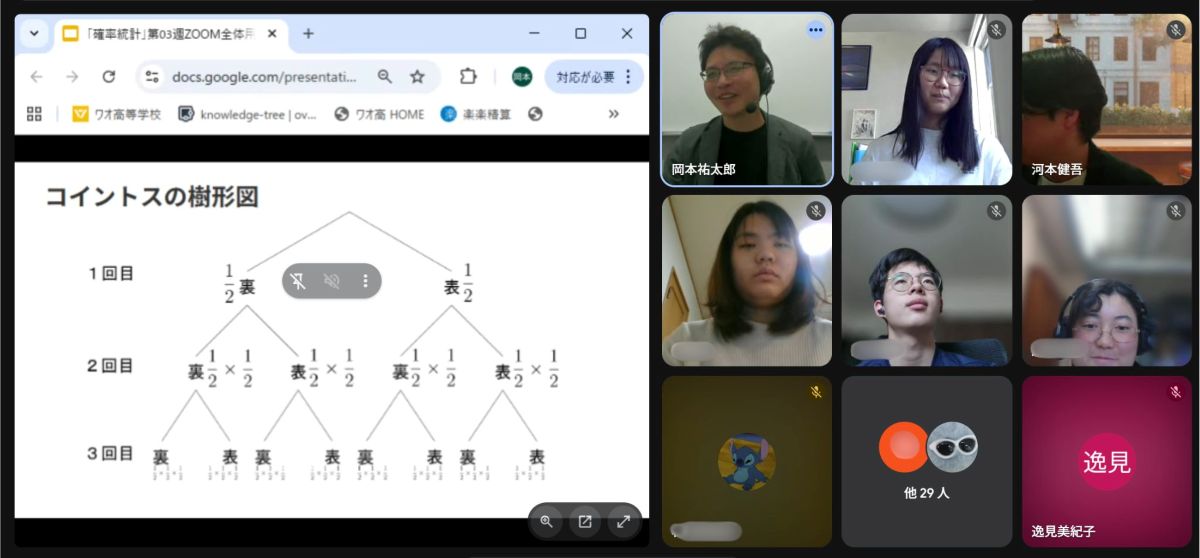The height and width of the screenshot is (558, 1200).
Task: Open shared presentation in a new window
Action: click(585, 521)
